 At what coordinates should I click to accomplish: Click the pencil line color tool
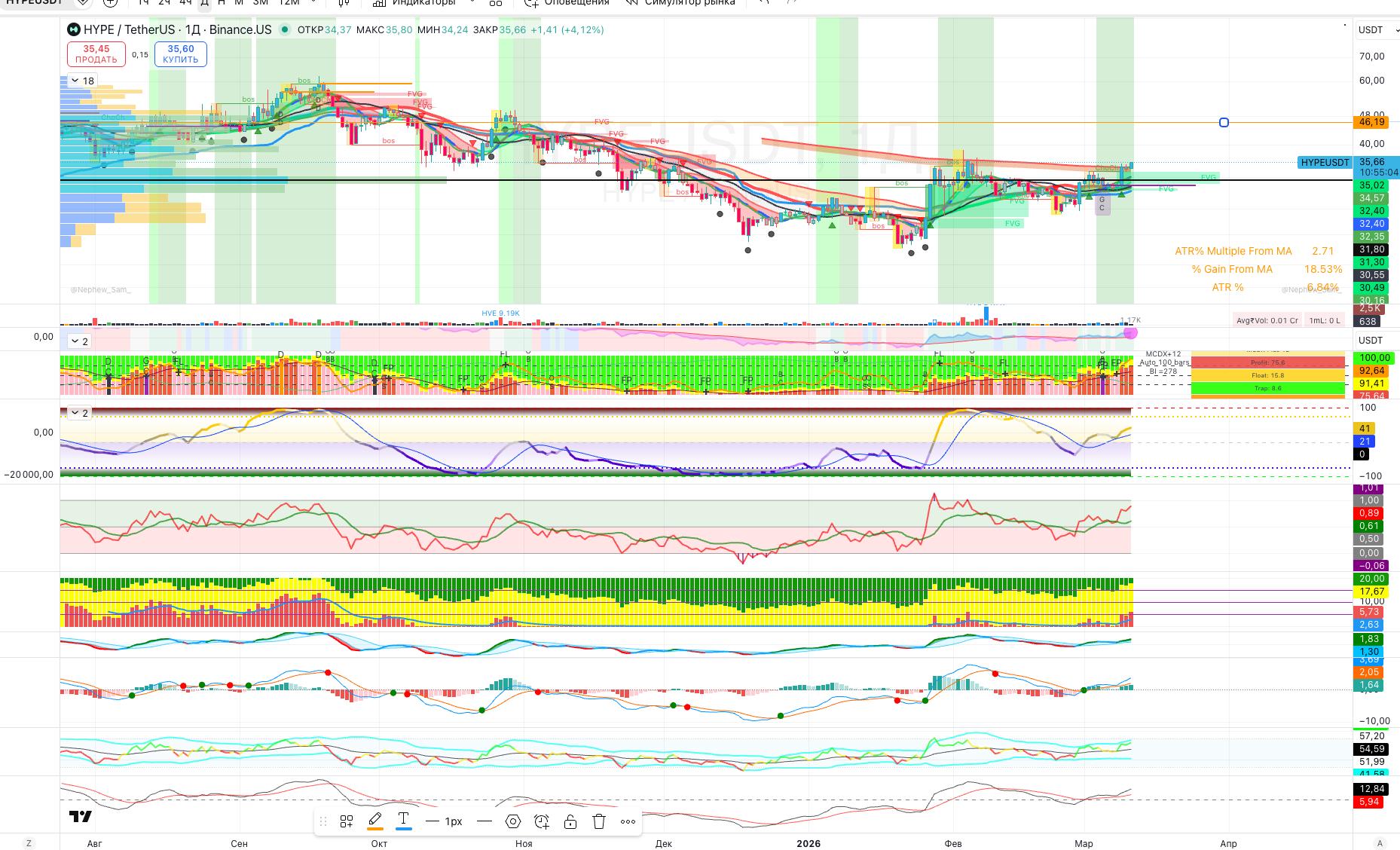click(374, 821)
